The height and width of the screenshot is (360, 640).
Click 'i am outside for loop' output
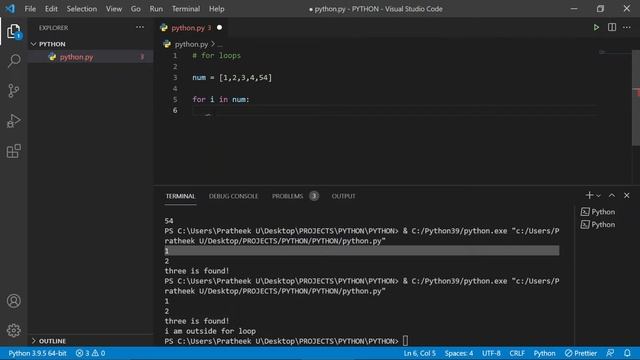pyautogui.click(x=210, y=331)
